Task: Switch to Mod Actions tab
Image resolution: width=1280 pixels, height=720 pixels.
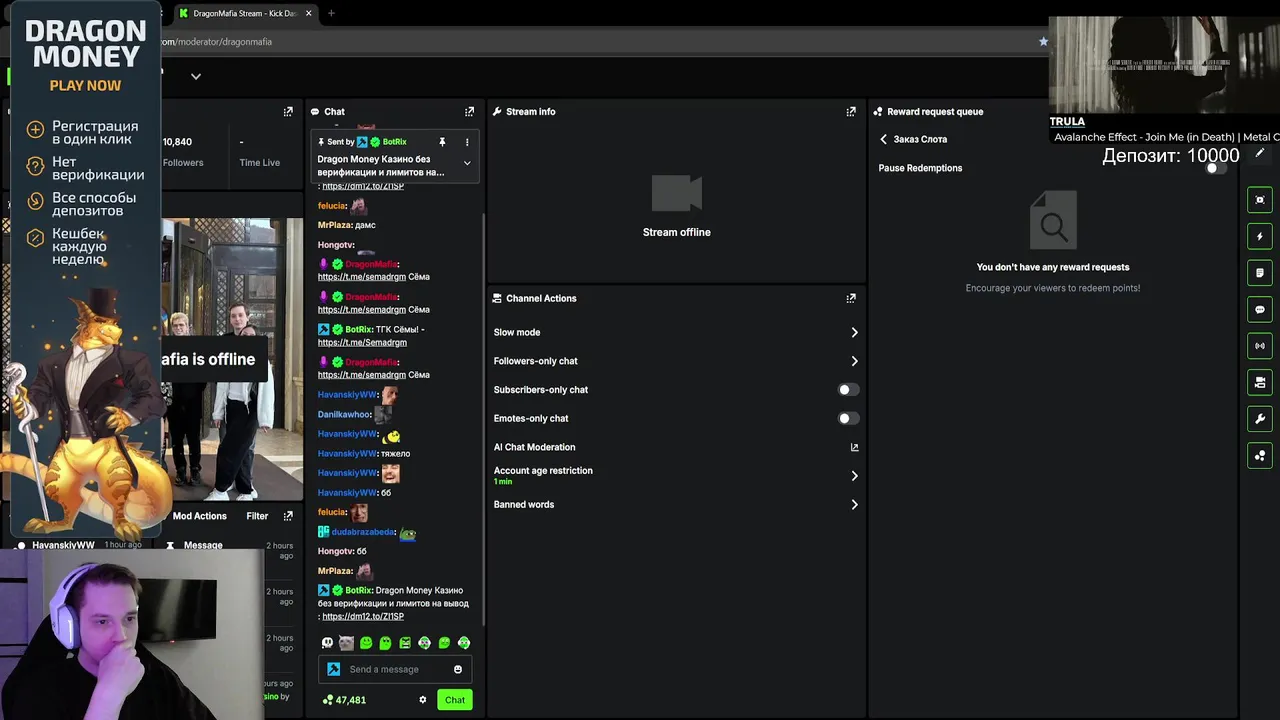Action: pyautogui.click(x=199, y=516)
